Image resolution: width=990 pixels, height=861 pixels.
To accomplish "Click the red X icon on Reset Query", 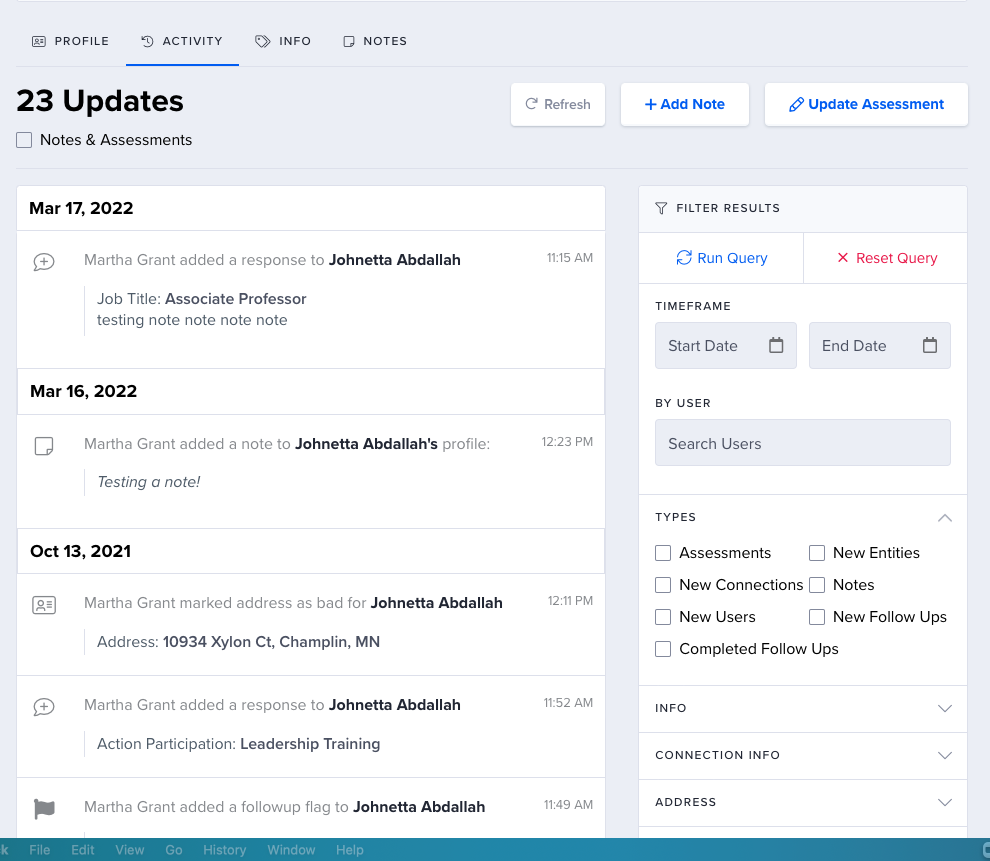I will coord(843,258).
